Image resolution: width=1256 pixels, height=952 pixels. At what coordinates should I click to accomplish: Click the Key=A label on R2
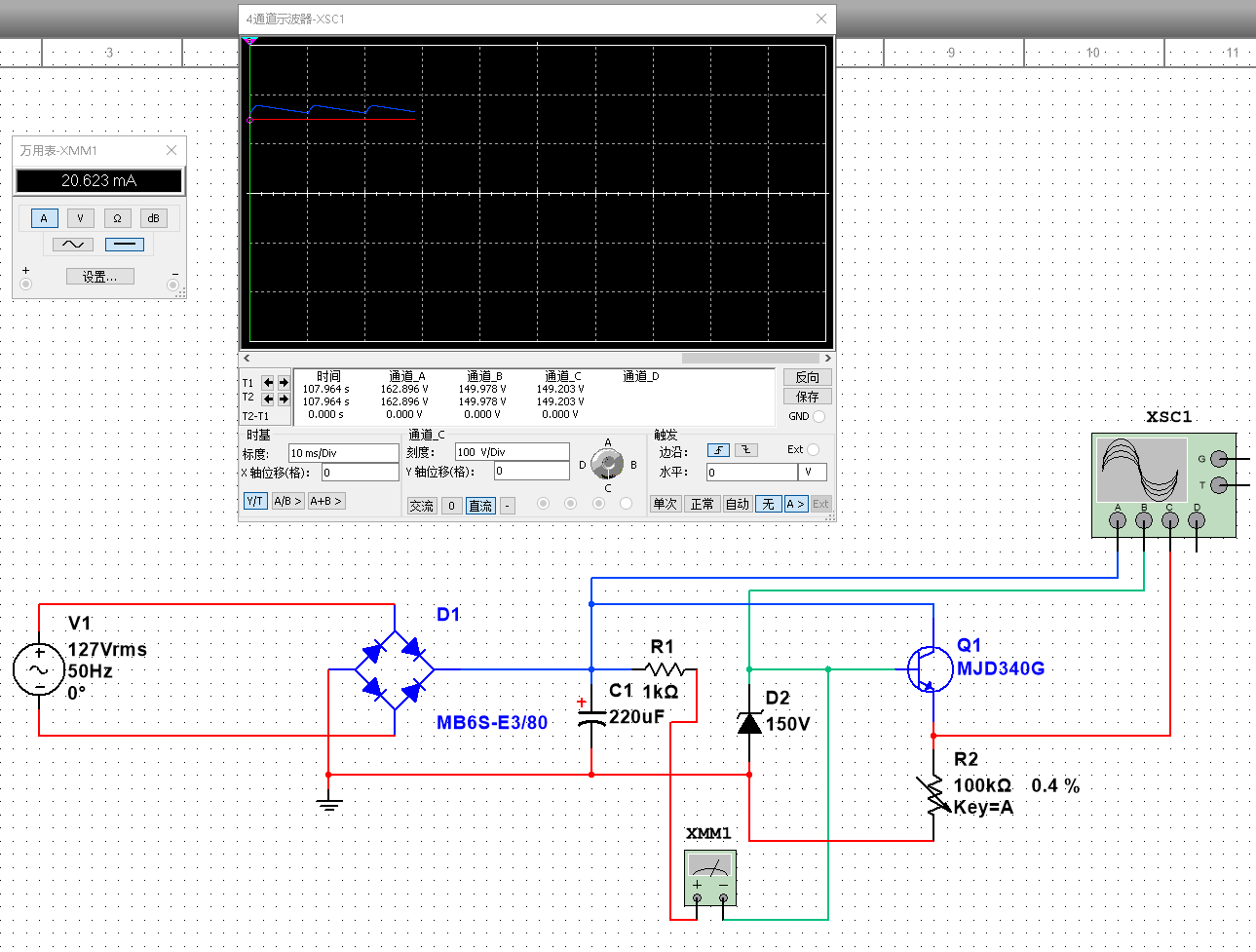(x=983, y=807)
